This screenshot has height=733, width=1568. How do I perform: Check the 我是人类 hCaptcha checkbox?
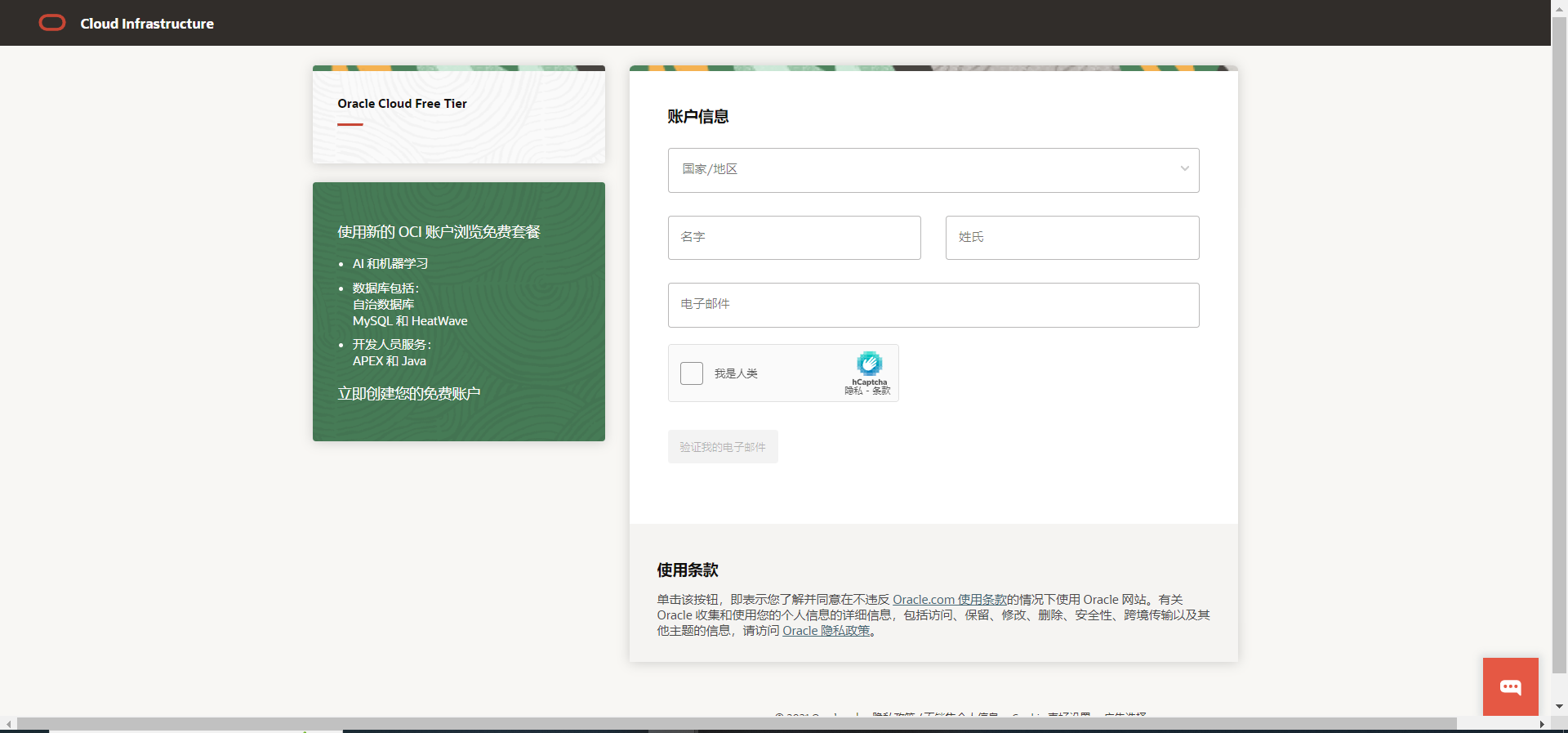[x=692, y=373]
